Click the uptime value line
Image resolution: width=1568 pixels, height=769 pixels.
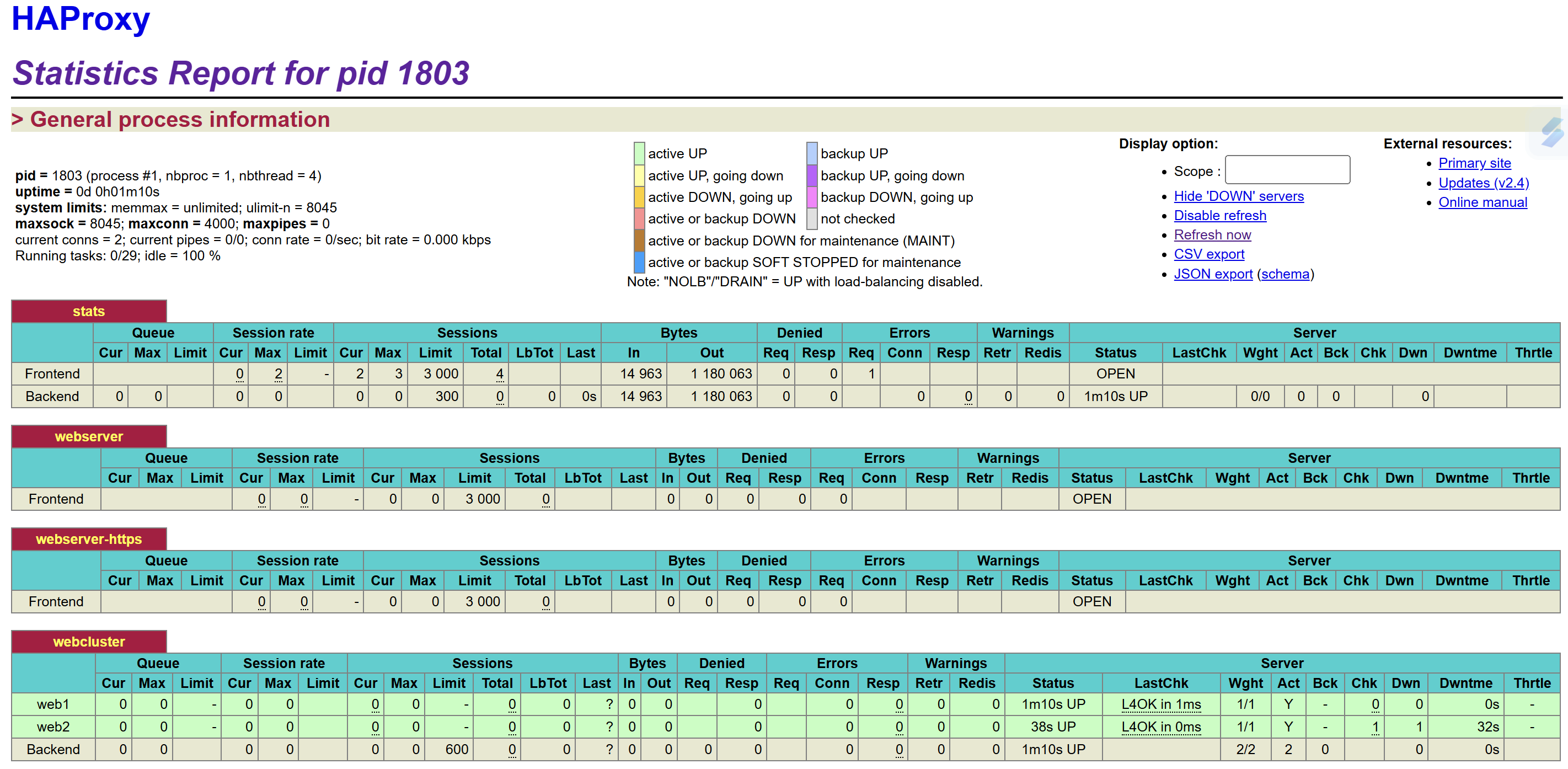87,192
